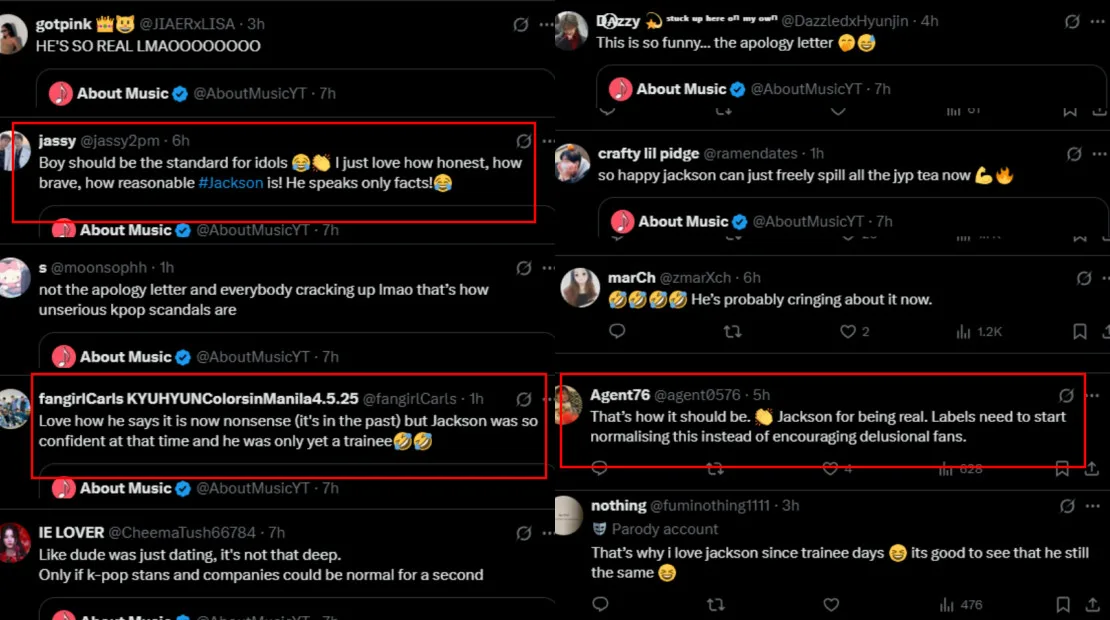Click Grok icon on marCh's tweet
Image resolution: width=1110 pixels, height=620 pixels.
click(1074, 277)
